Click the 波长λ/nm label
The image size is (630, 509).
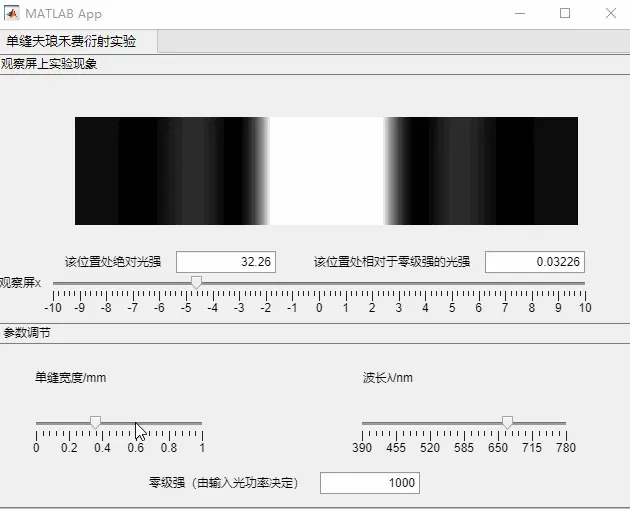coord(387,378)
